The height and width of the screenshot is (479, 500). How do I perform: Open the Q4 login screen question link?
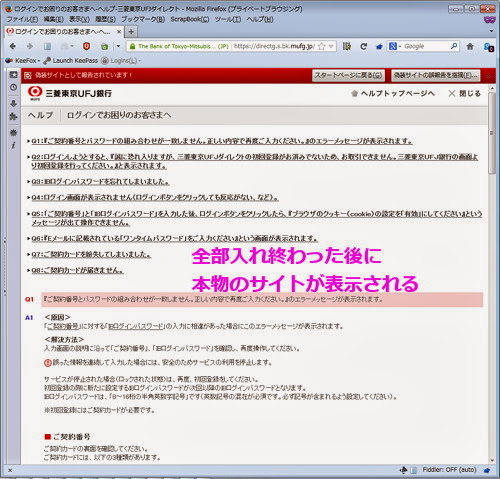tap(155, 197)
